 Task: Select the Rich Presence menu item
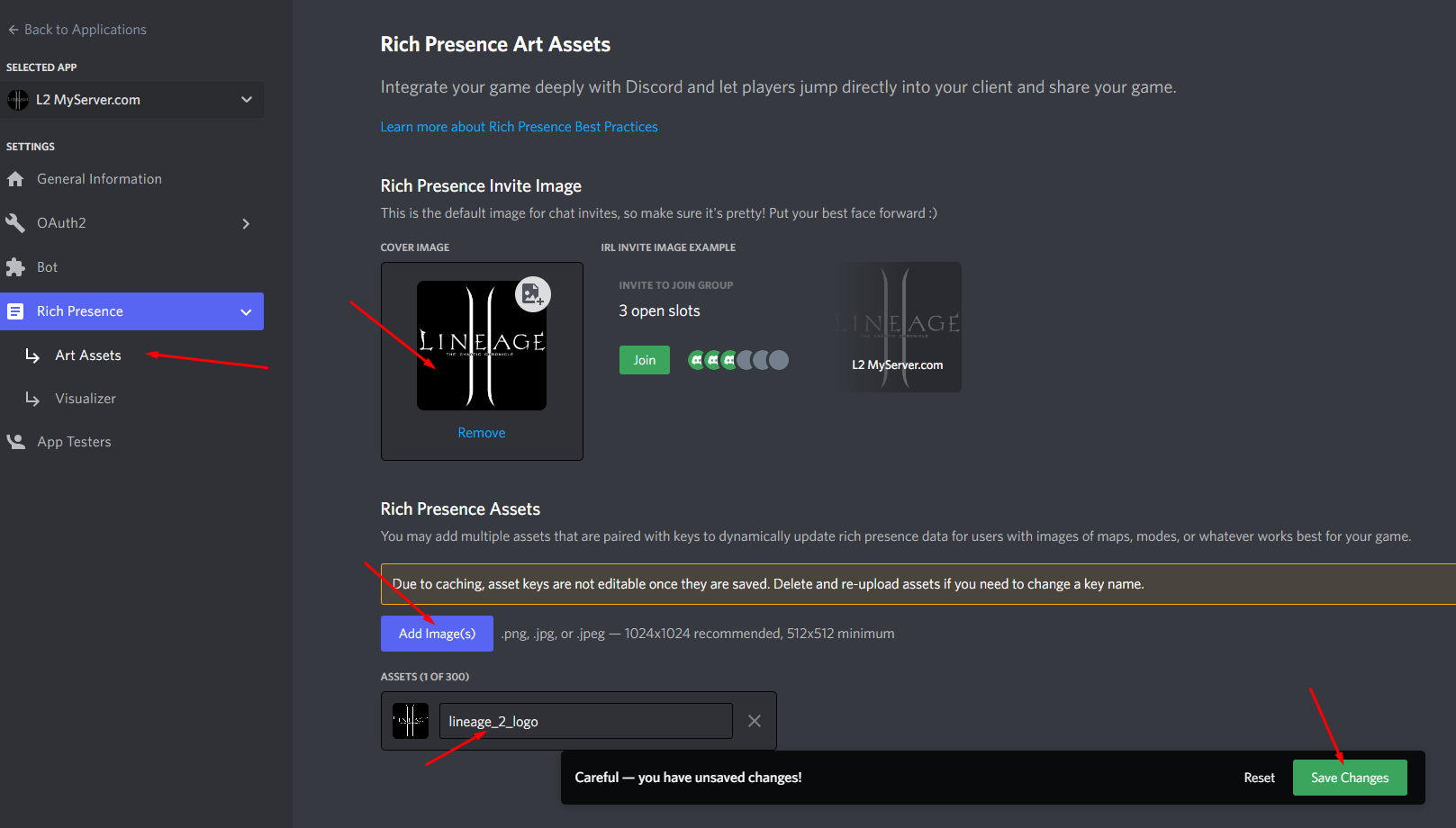(132, 311)
